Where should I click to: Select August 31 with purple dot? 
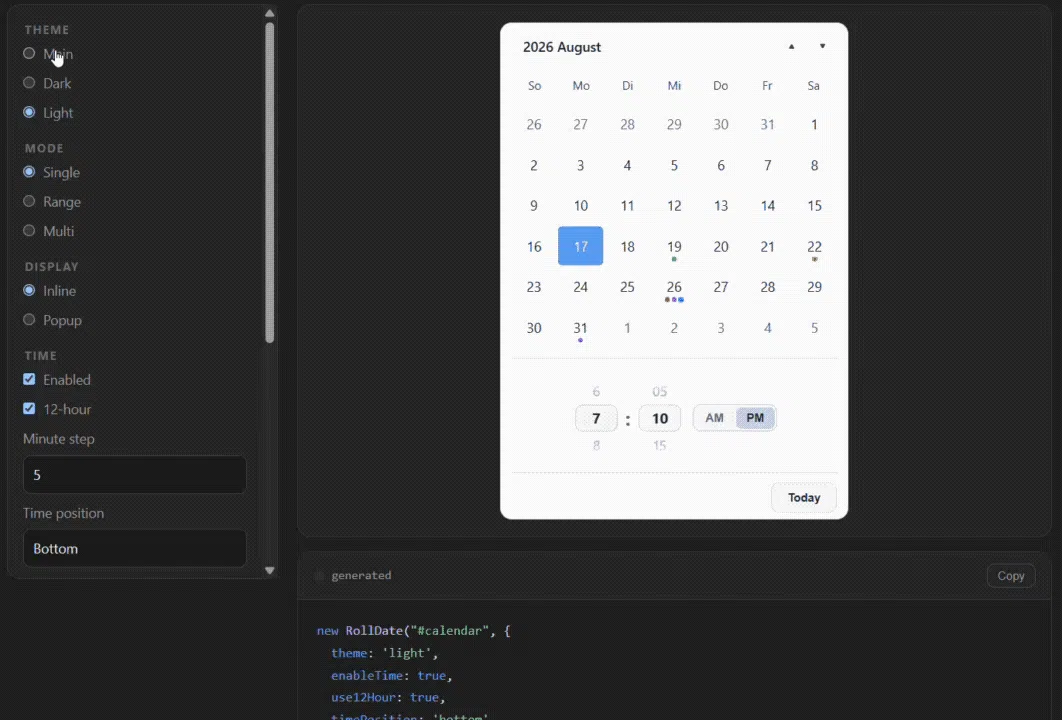pos(580,328)
